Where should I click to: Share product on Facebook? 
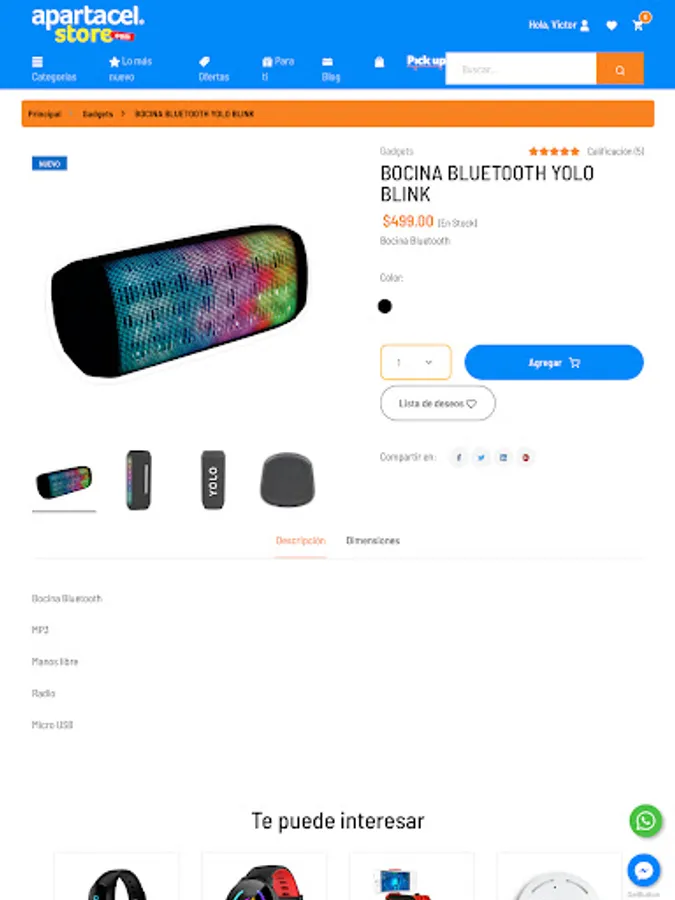coord(459,457)
